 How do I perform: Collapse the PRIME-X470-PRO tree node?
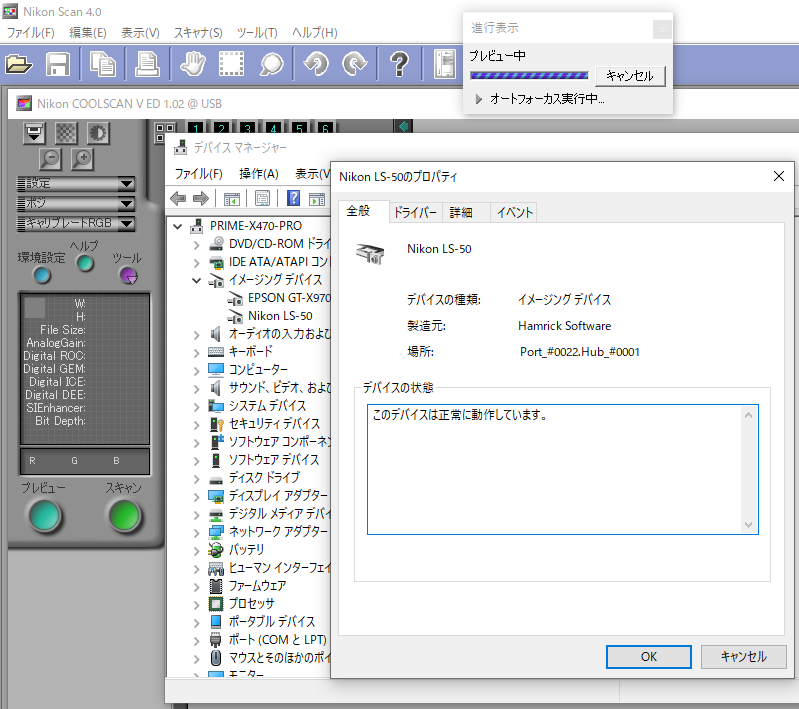(x=177, y=226)
